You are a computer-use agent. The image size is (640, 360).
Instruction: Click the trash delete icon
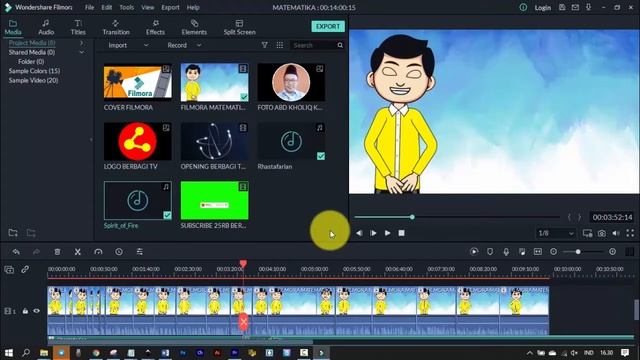click(57, 252)
